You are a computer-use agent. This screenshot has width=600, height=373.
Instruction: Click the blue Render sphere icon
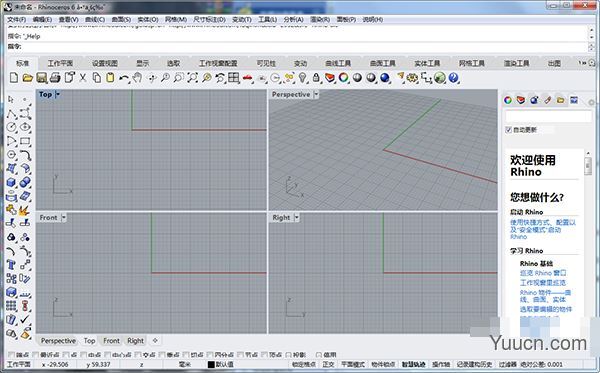(385, 78)
